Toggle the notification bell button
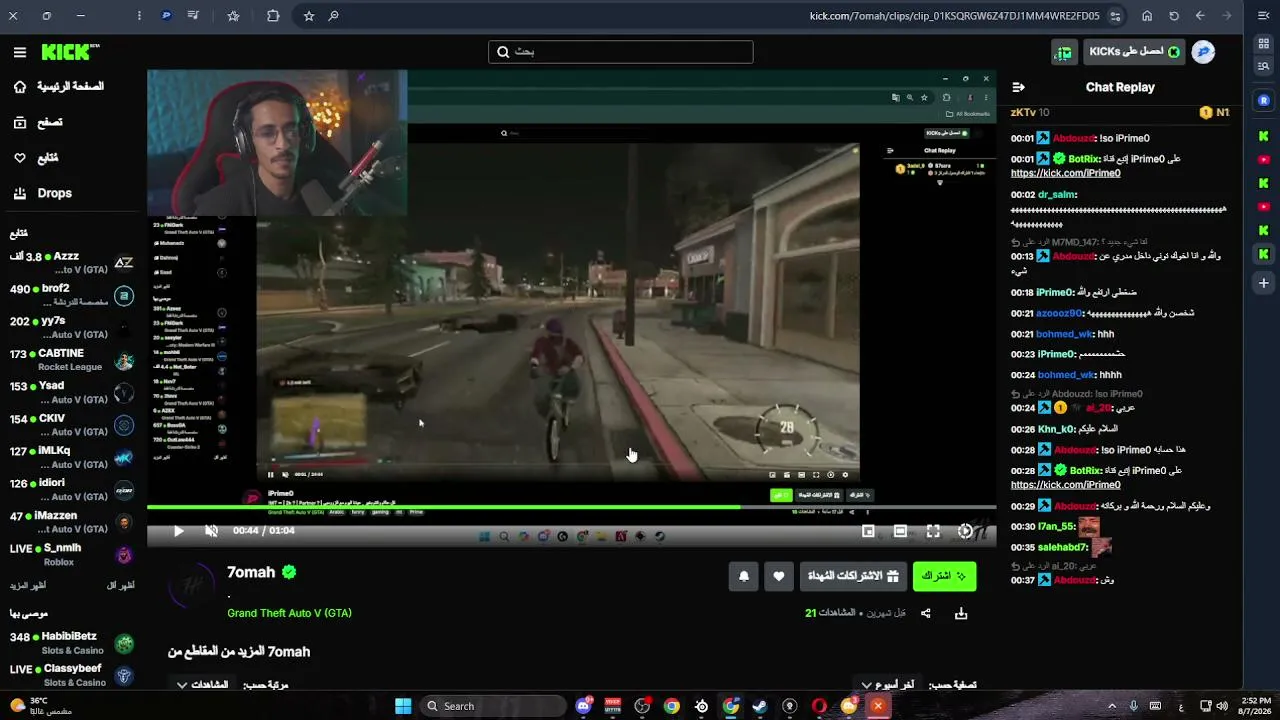Screen dimensions: 1280x720 [x=744, y=576]
